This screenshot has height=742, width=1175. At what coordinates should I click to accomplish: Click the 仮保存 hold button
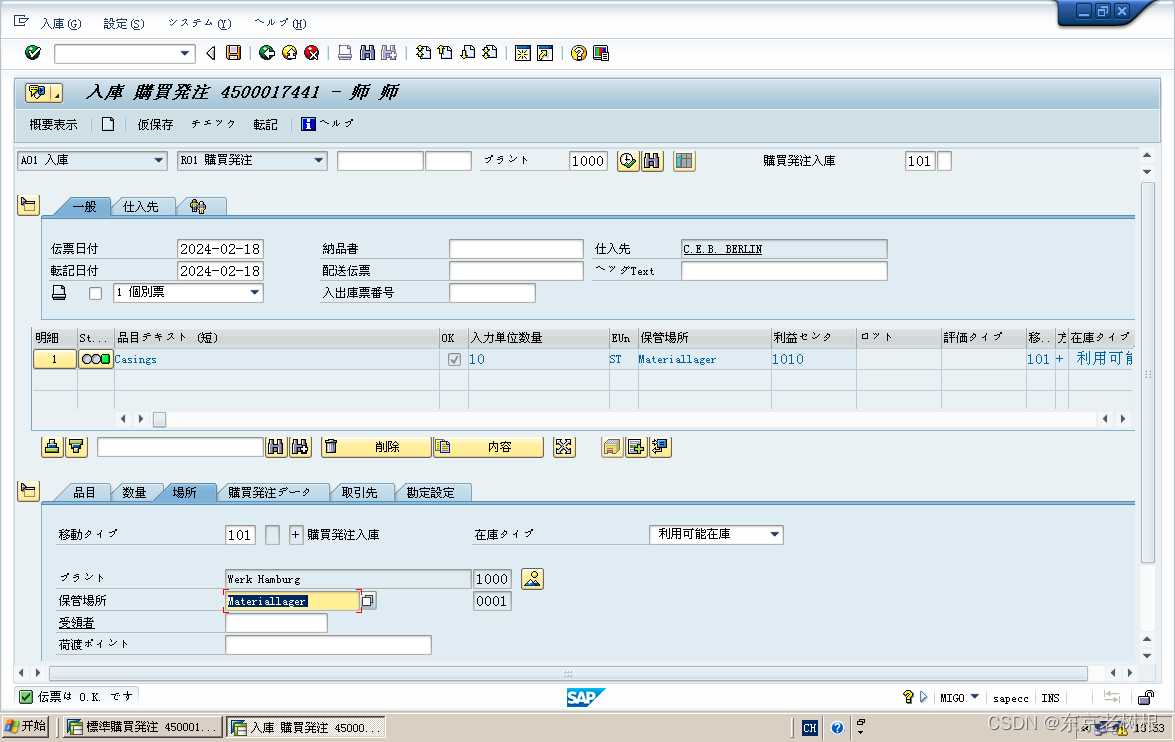(x=155, y=124)
